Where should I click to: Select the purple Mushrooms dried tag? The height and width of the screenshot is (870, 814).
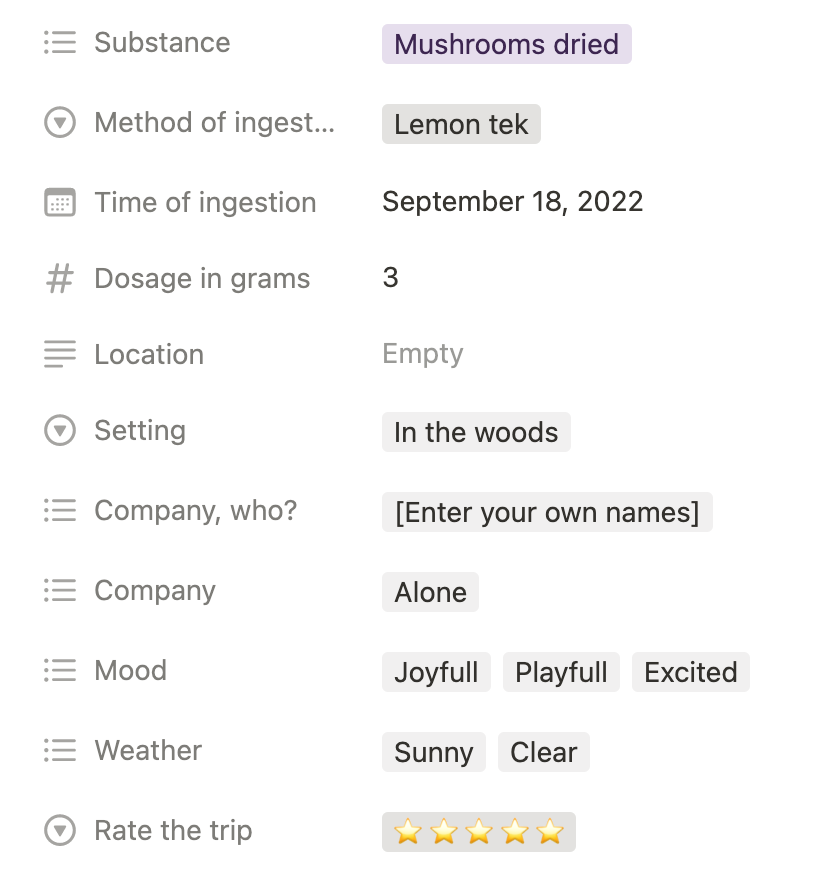[506, 45]
